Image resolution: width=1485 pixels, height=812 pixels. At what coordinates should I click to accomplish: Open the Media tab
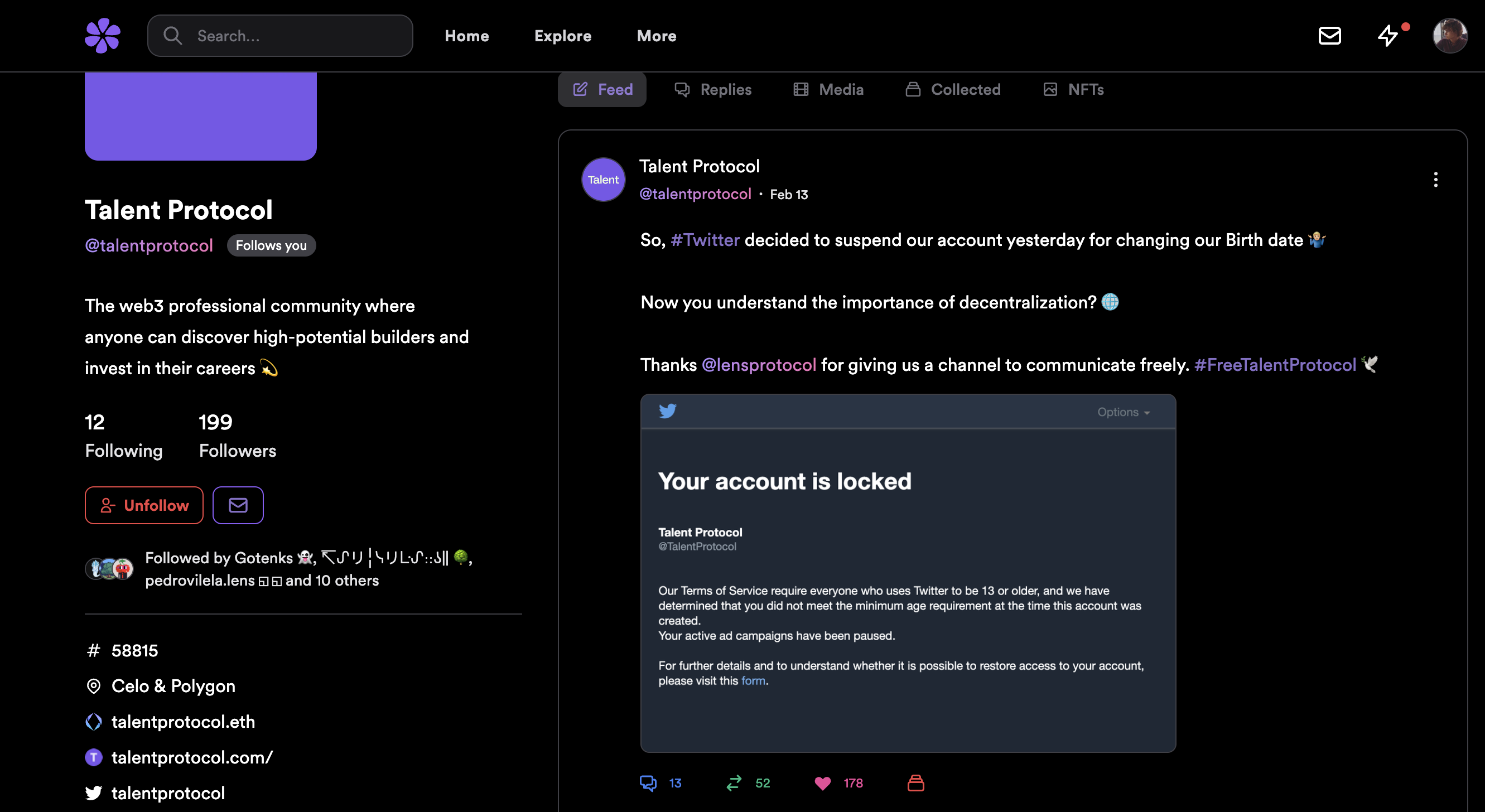[x=828, y=89]
